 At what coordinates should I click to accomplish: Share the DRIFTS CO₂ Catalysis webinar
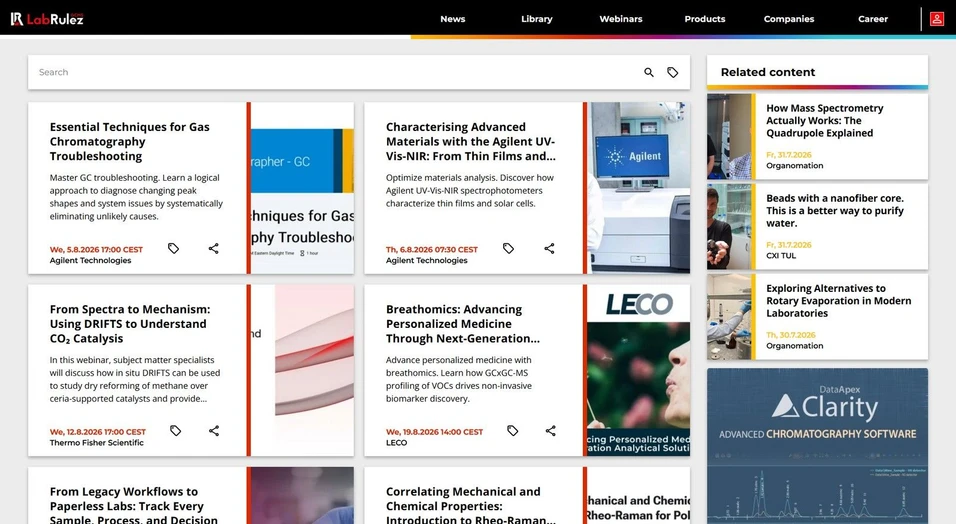tap(214, 431)
